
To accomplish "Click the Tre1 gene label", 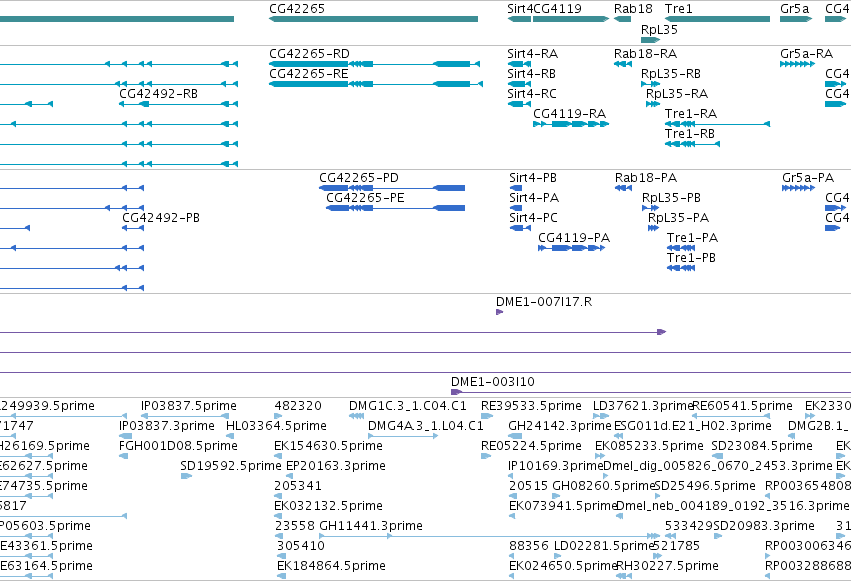I will [679, 9].
